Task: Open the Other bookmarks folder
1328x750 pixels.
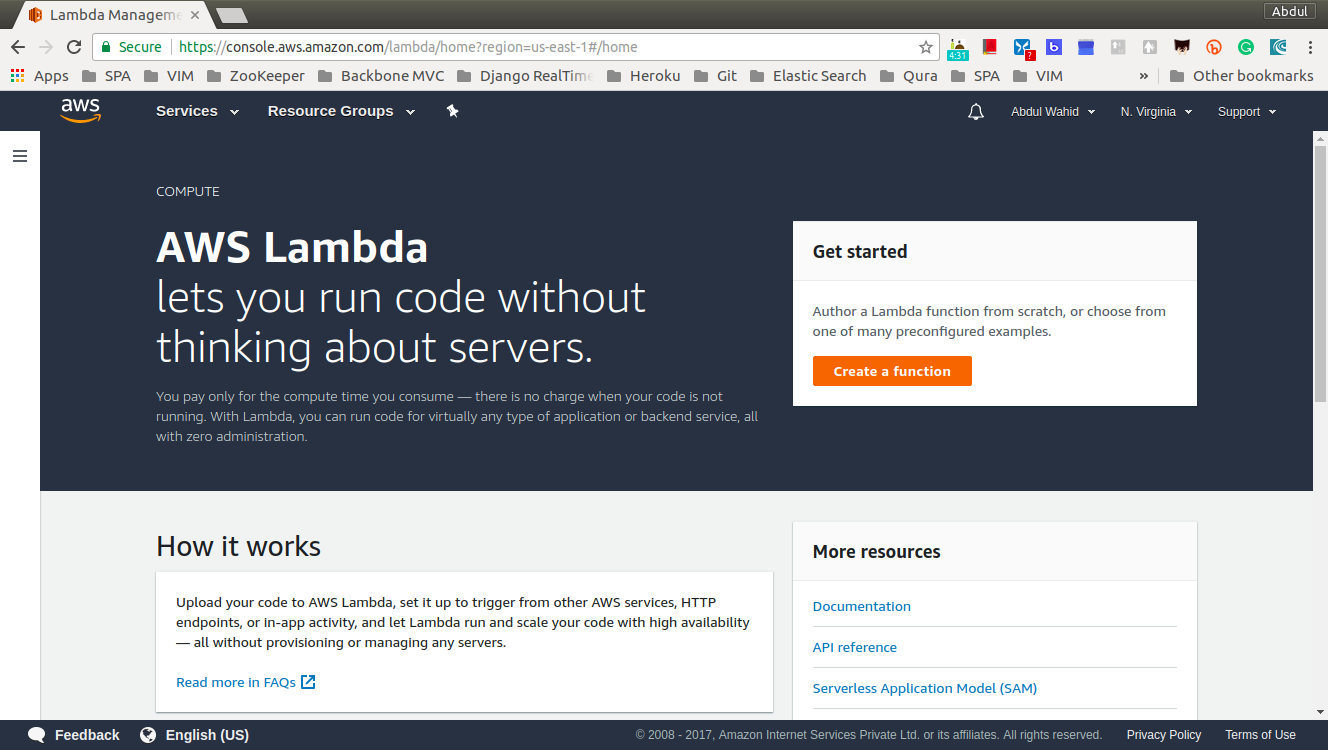Action: (x=1241, y=76)
